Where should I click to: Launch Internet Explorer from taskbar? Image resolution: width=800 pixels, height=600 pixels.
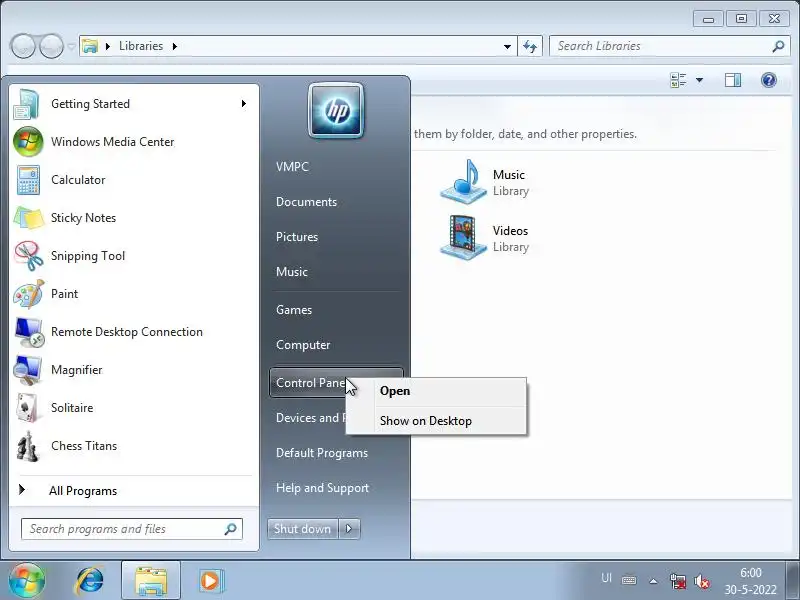[x=90, y=581]
